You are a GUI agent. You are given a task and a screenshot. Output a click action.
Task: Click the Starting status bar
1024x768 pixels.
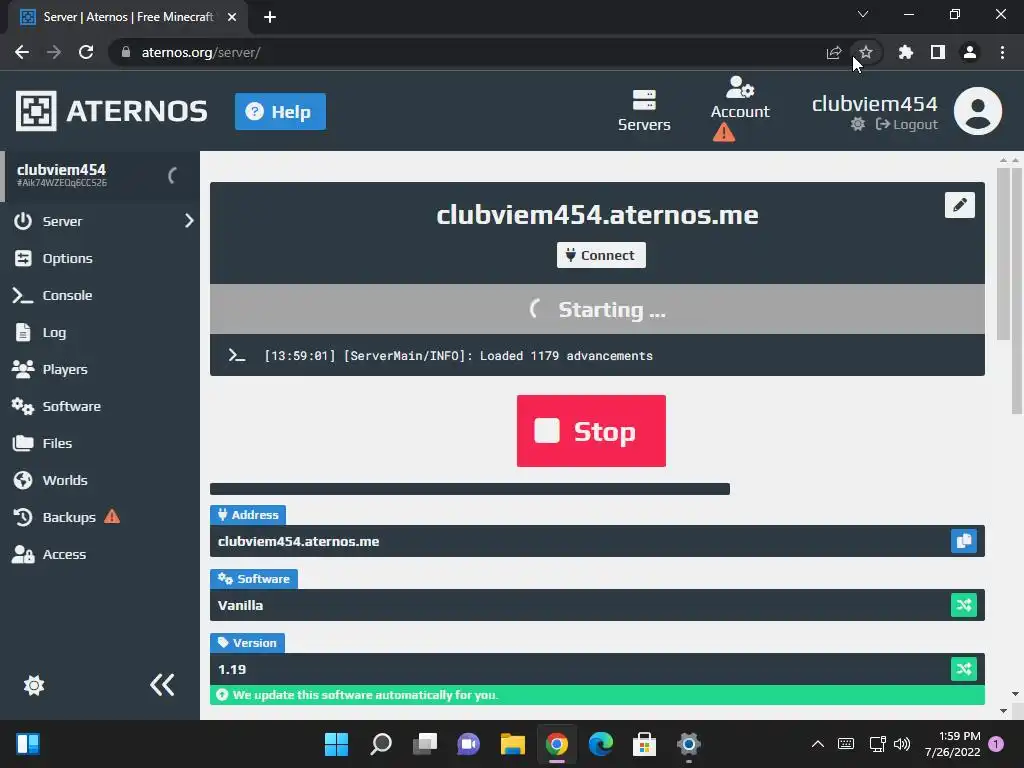(597, 309)
